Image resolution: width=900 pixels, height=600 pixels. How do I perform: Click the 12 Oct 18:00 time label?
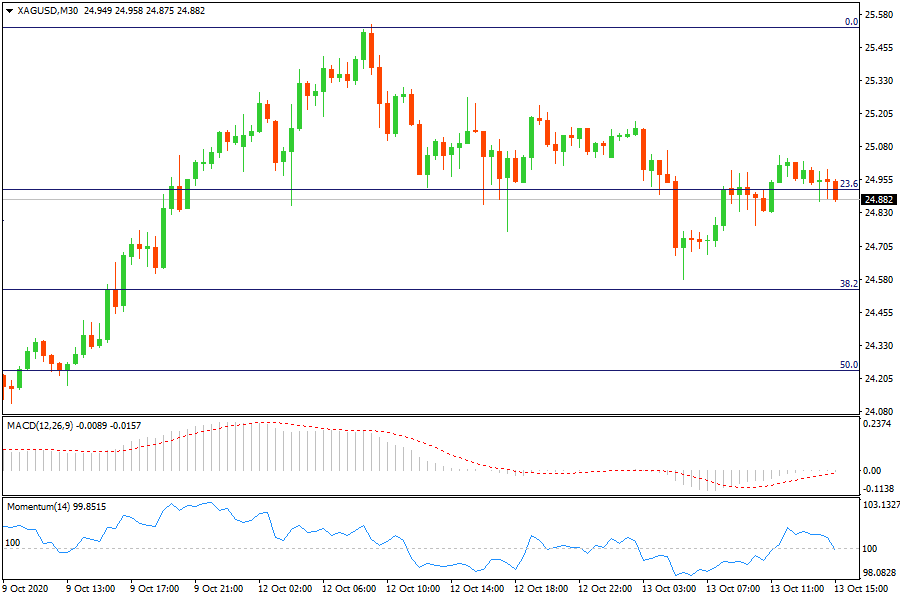541,588
